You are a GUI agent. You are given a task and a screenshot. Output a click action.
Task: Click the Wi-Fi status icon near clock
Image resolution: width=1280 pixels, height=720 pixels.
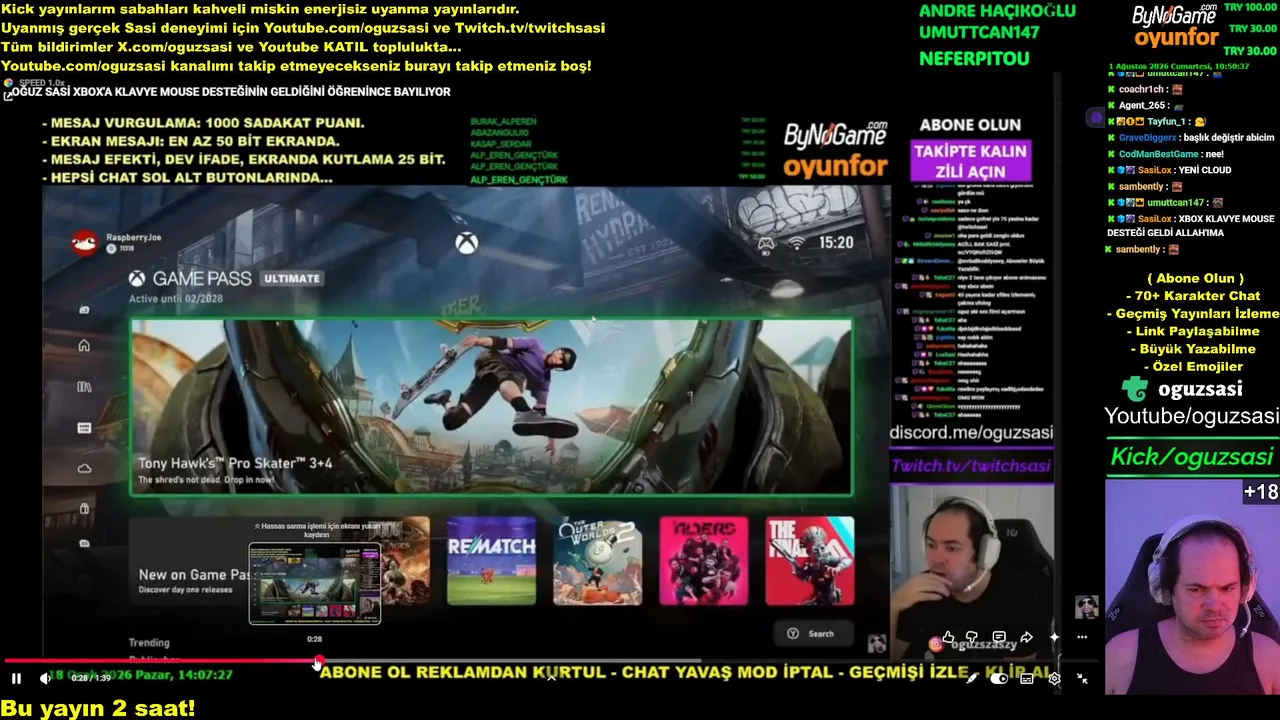click(x=797, y=242)
